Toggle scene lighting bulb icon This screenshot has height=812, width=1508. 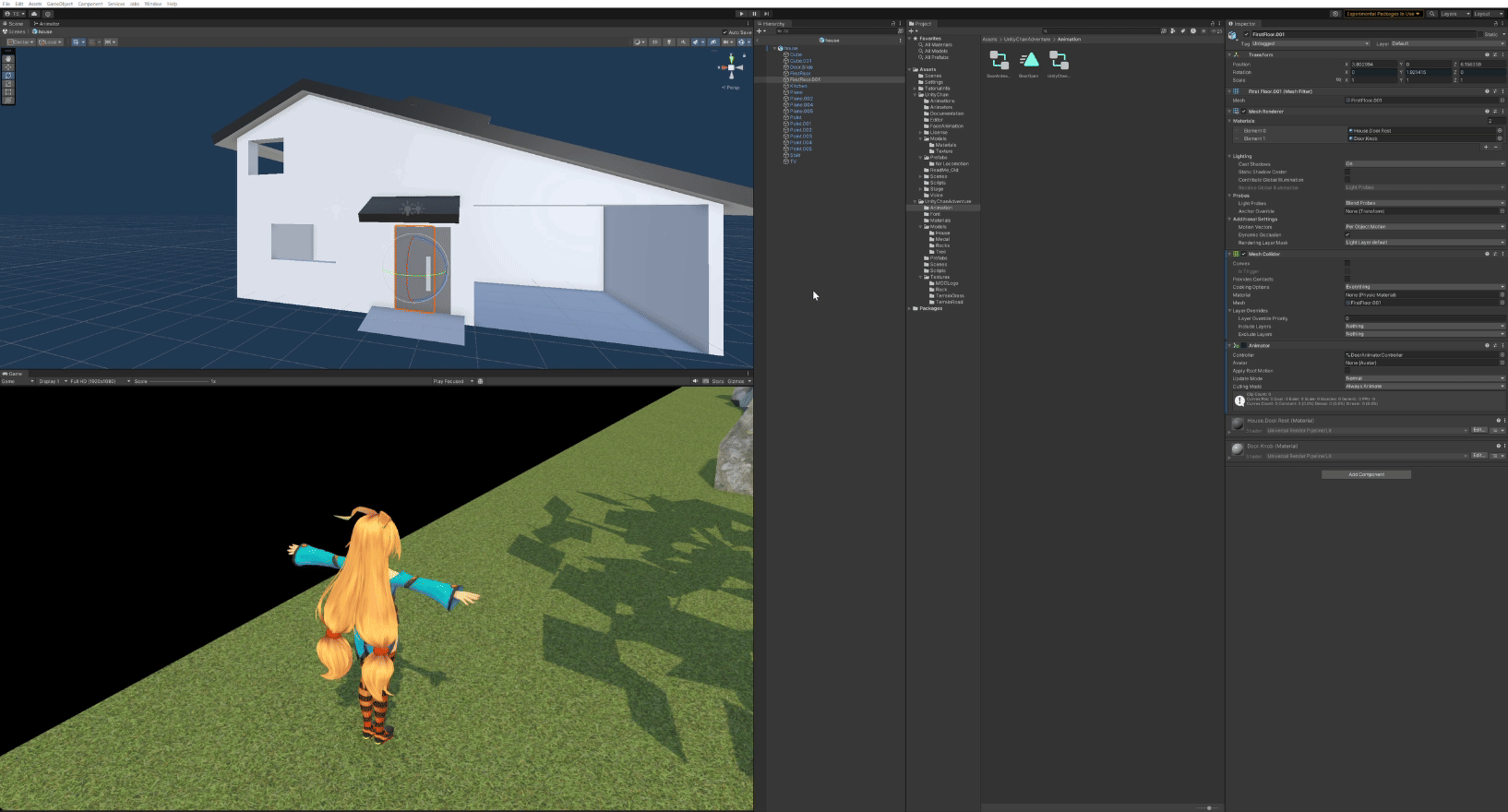point(669,42)
